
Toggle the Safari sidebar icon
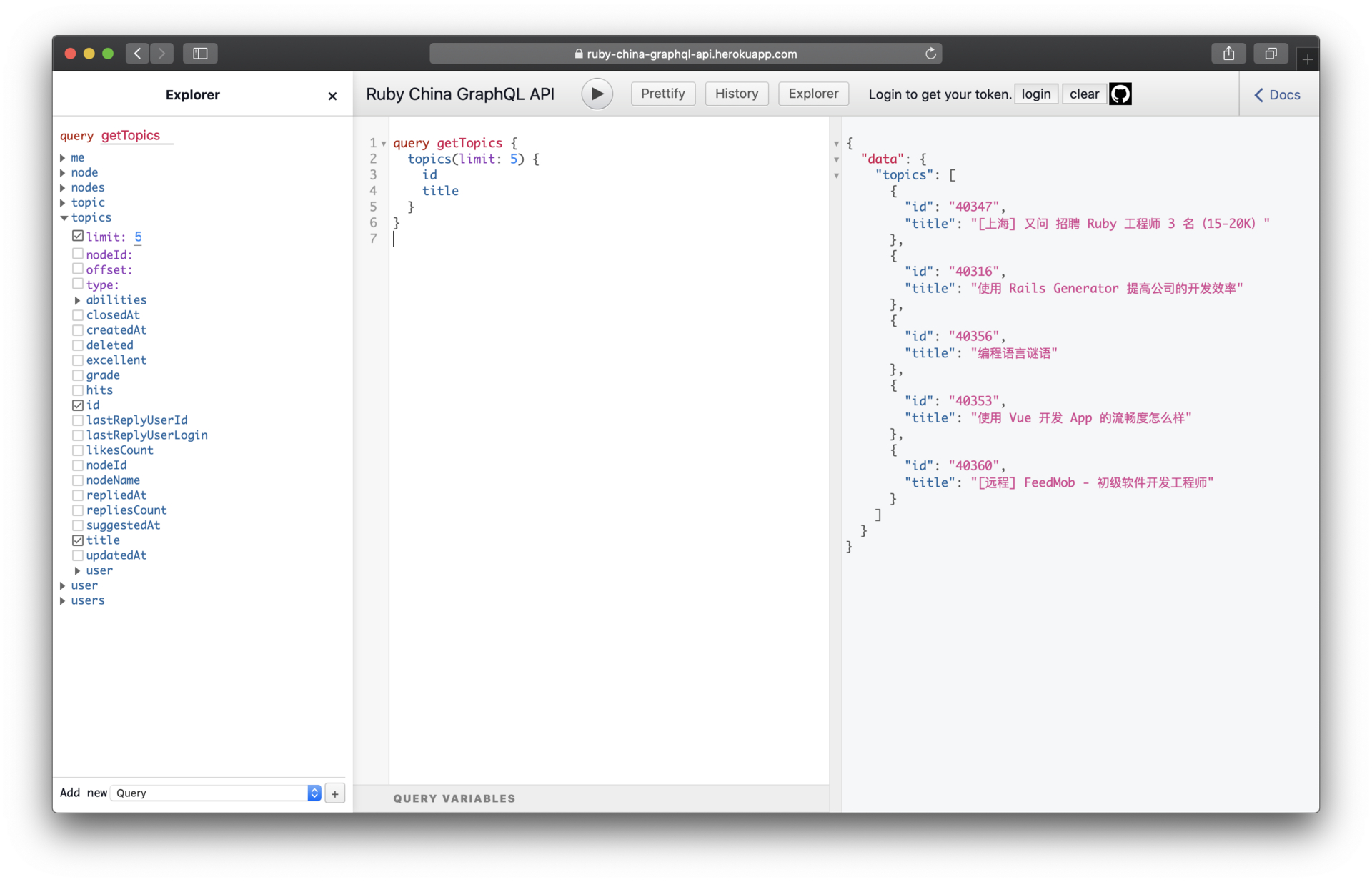(200, 53)
